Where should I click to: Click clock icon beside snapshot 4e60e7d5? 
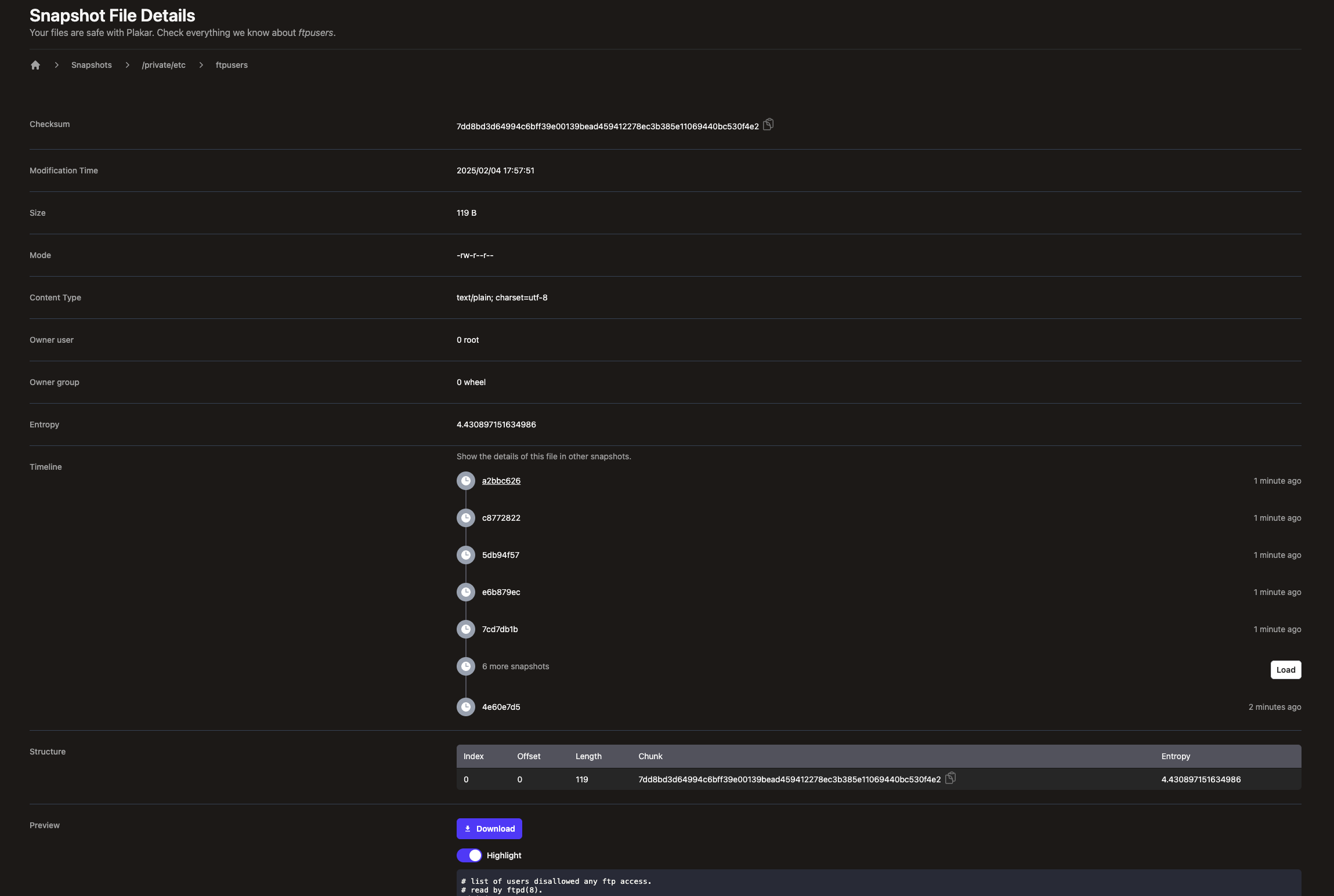coord(465,707)
